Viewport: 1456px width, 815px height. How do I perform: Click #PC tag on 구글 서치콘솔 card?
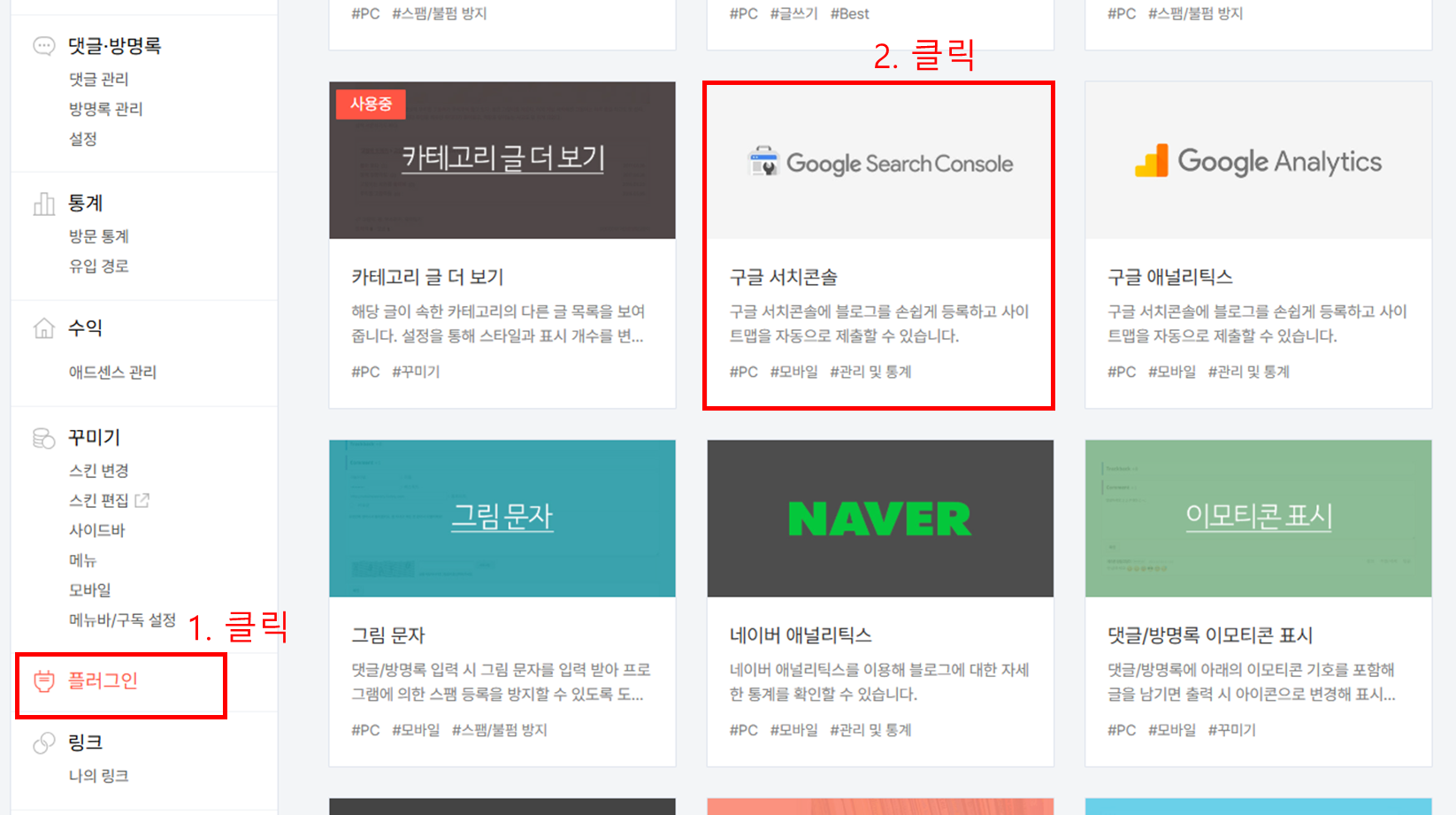tap(744, 373)
